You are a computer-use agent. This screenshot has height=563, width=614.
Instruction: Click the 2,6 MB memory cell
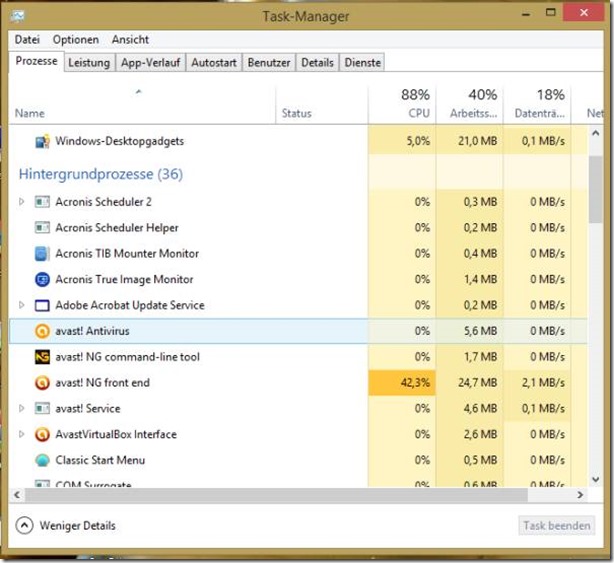pos(470,434)
